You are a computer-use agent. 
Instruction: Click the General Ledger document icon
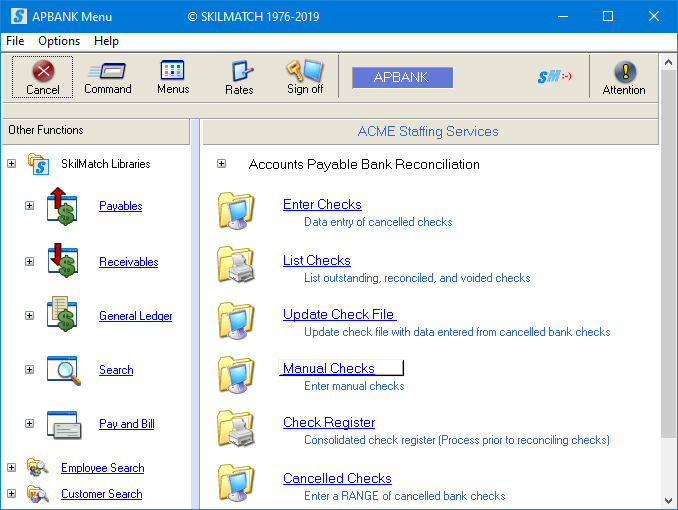[x=63, y=314]
